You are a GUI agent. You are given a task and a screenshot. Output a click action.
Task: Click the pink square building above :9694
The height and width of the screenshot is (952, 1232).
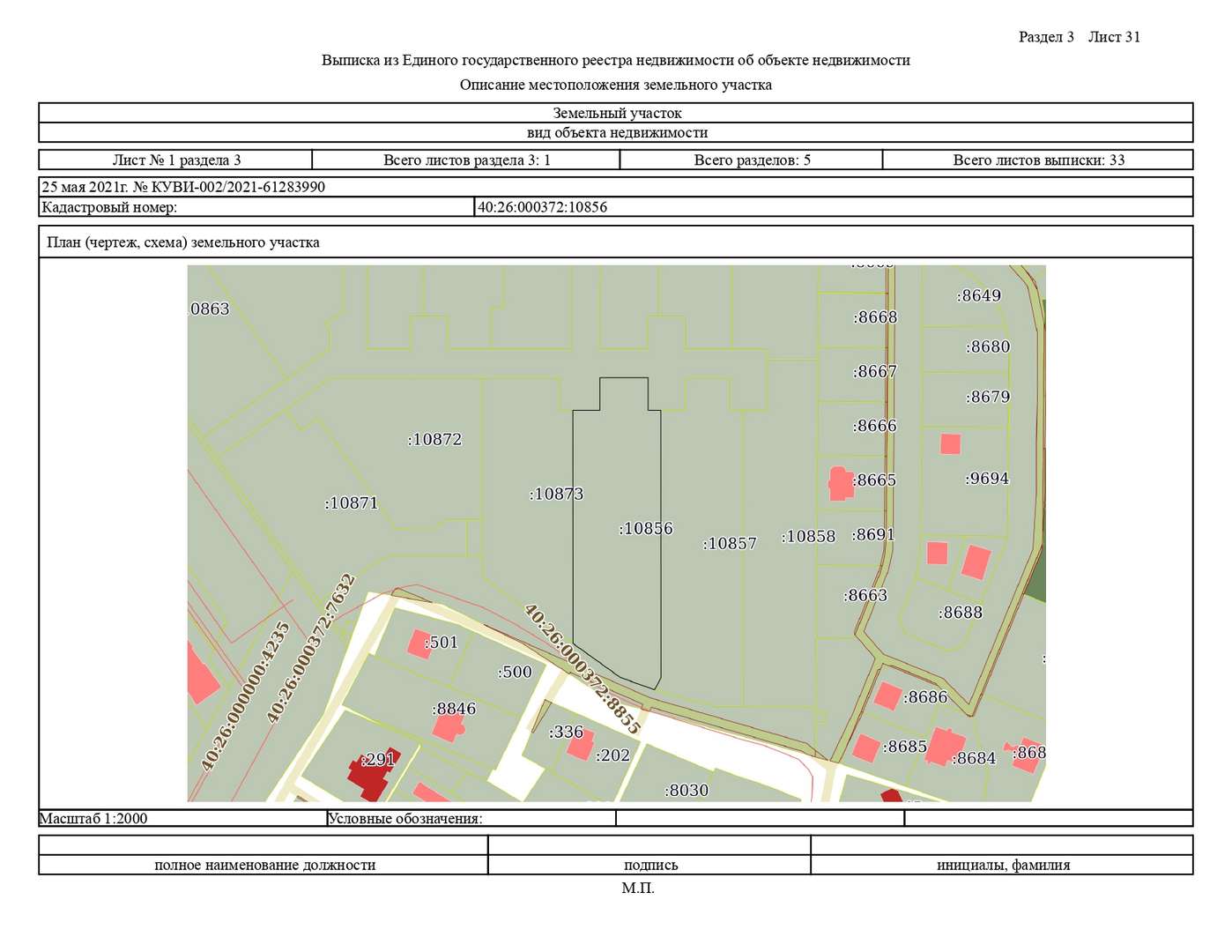(950, 443)
